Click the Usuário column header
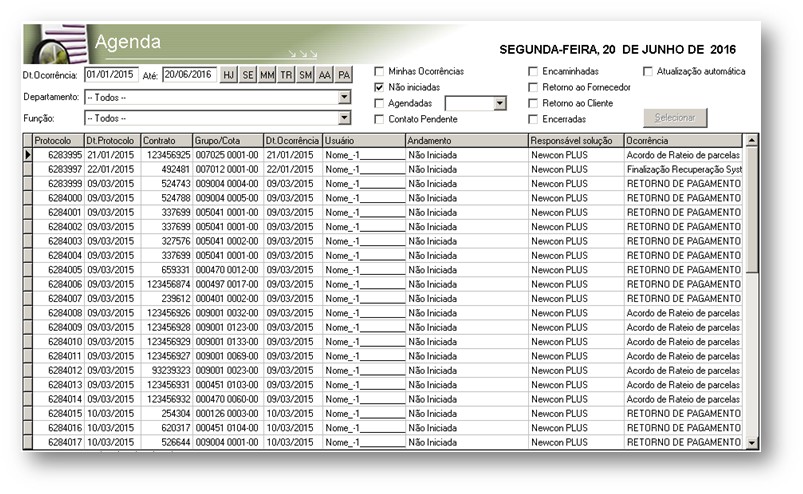 click(x=365, y=140)
